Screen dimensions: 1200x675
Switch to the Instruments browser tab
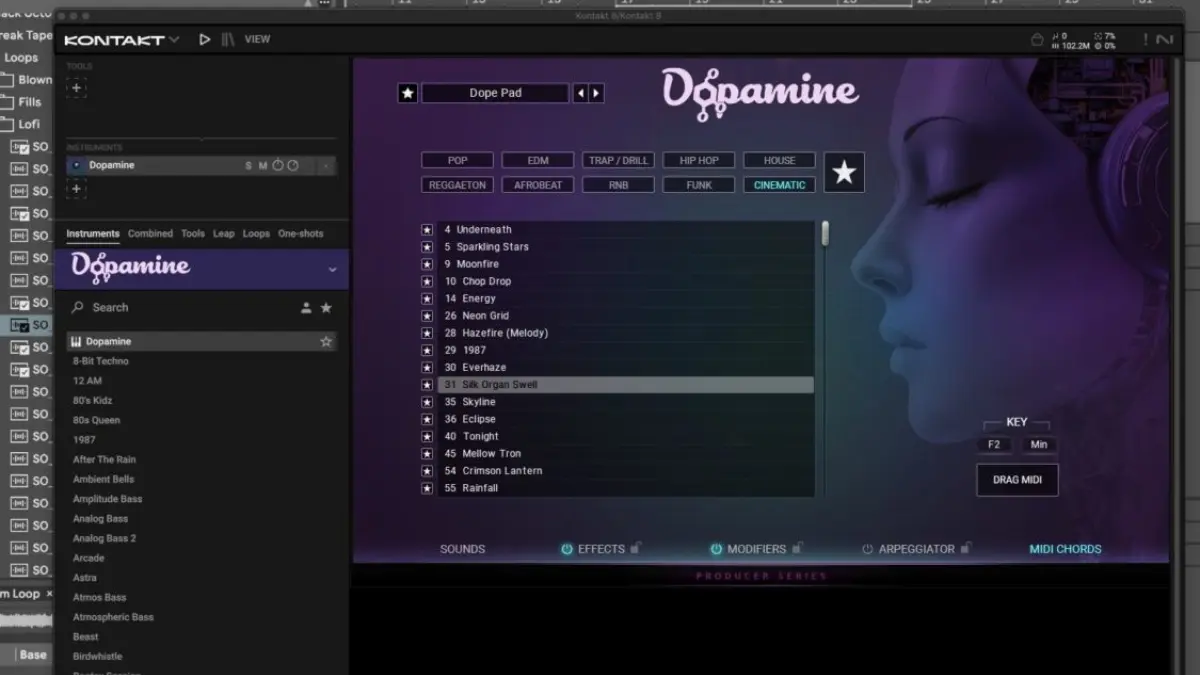pyautogui.click(x=93, y=234)
